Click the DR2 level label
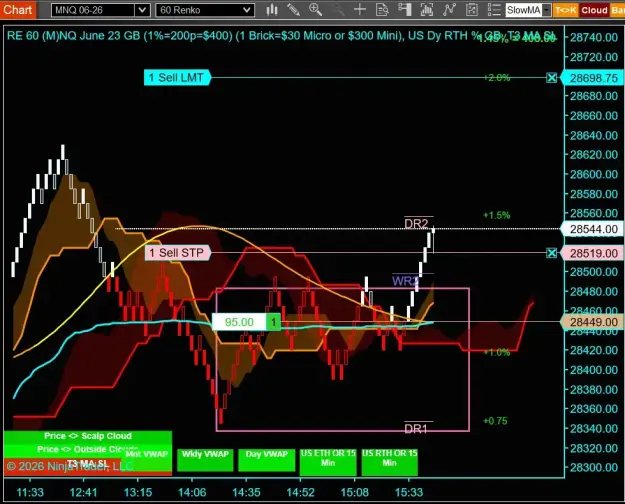The width and height of the screenshot is (625, 504). [416, 223]
